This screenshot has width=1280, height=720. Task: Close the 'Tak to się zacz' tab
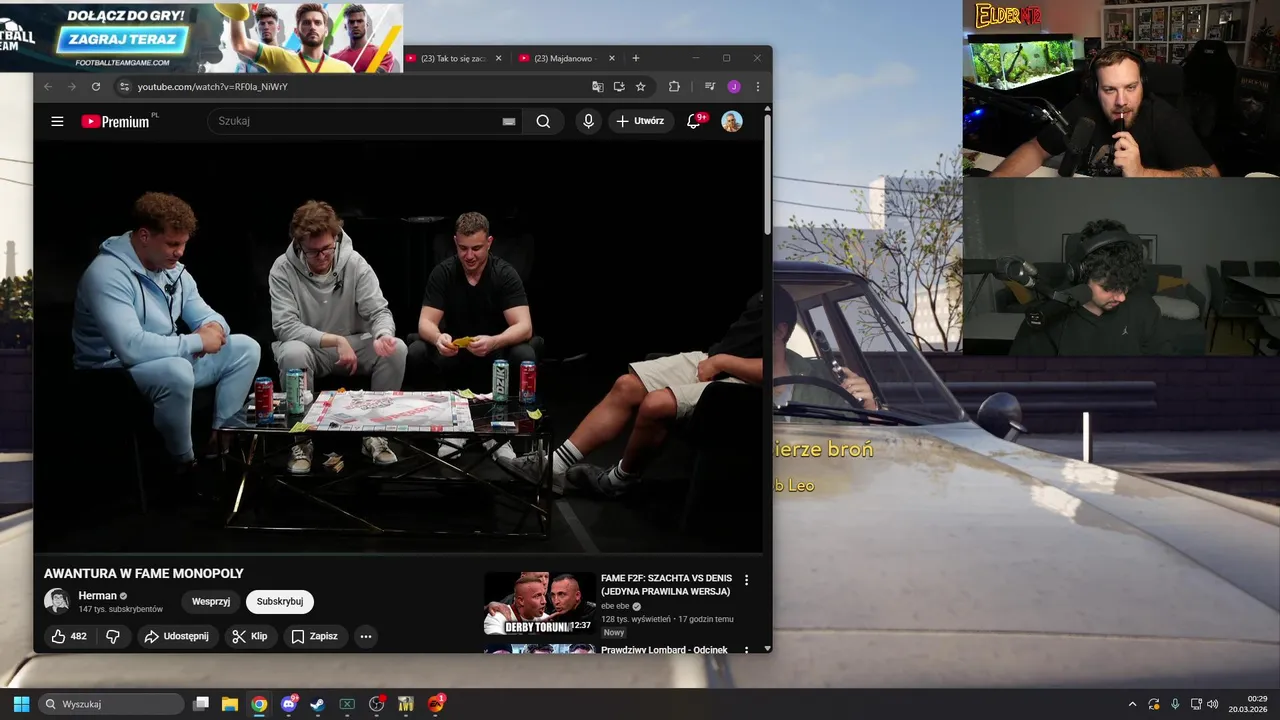[498, 58]
